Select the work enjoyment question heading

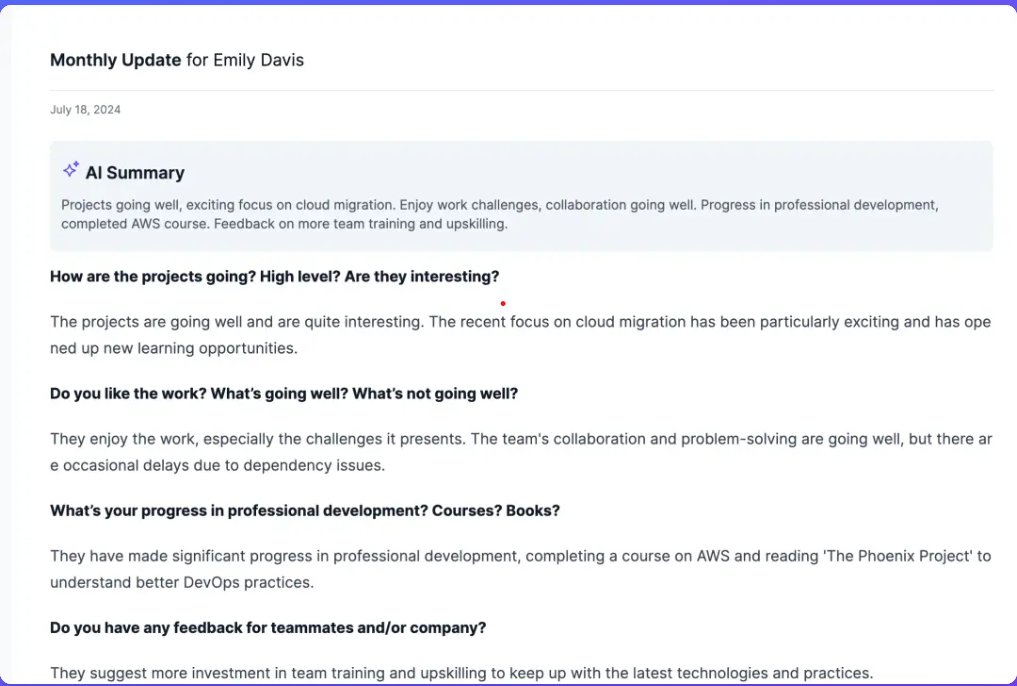point(283,393)
